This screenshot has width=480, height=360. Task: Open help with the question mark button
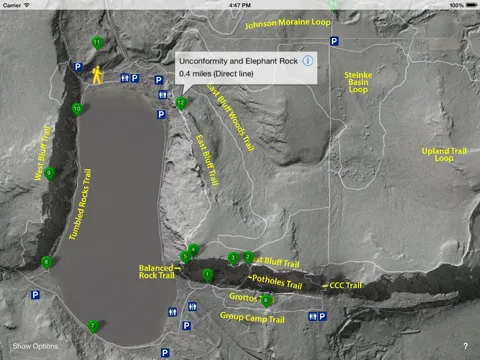pyautogui.click(x=466, y=346)
